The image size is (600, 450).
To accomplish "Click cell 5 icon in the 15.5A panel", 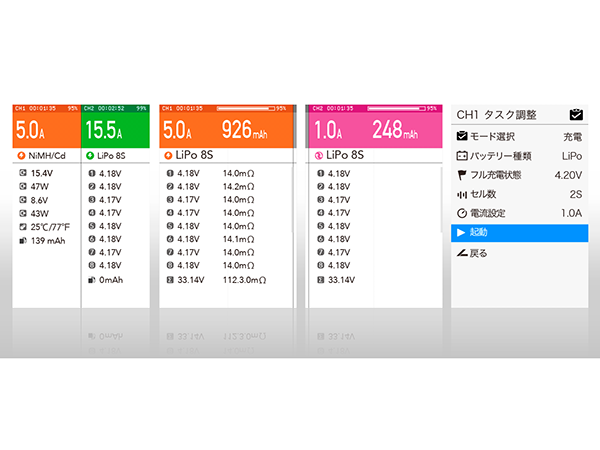I will (91, 226).
